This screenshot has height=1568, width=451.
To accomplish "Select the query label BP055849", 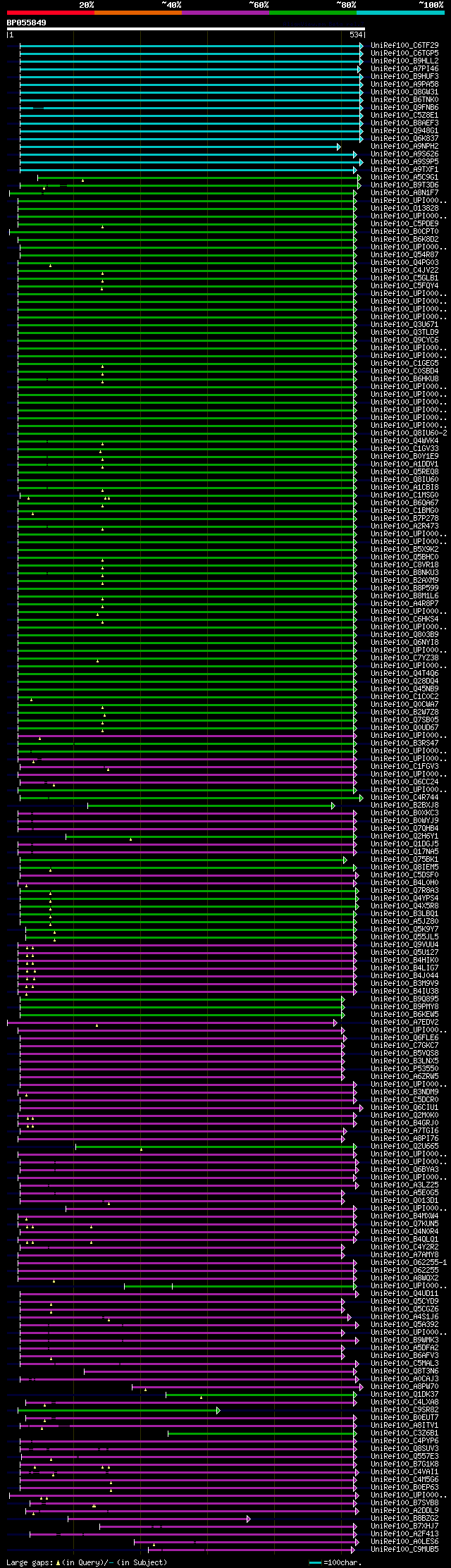I will 27,23.
